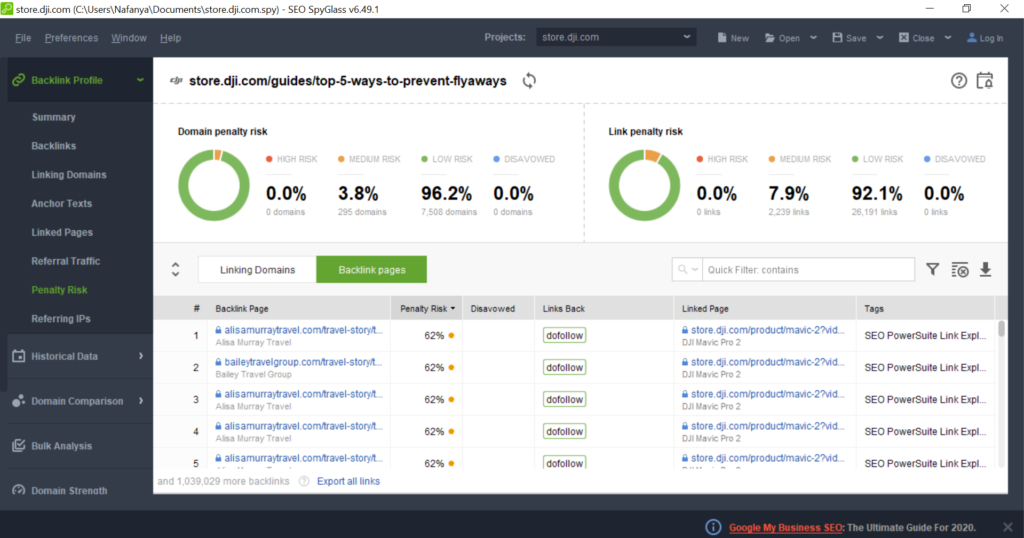Open Anchor Texts in the sidebar
1024x538 pixels.
61,203
